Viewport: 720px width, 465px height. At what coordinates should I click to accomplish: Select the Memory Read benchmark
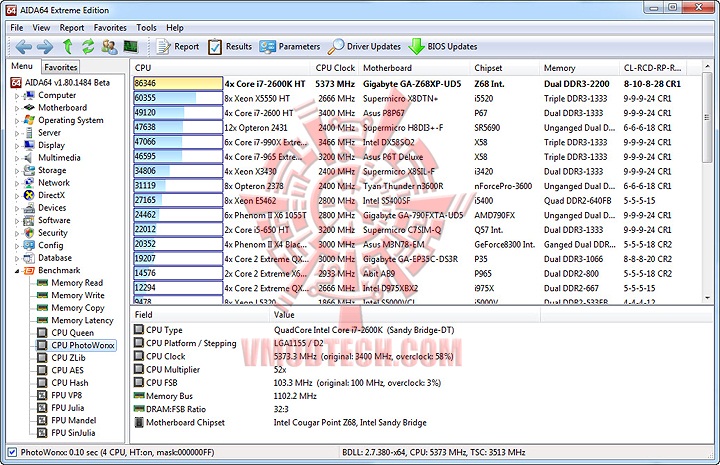click(x=77, y=283)
